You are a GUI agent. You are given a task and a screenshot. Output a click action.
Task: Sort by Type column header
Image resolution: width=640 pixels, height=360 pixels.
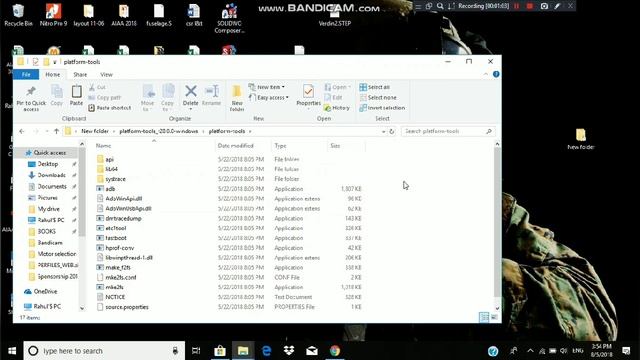(x=299, y=146)
